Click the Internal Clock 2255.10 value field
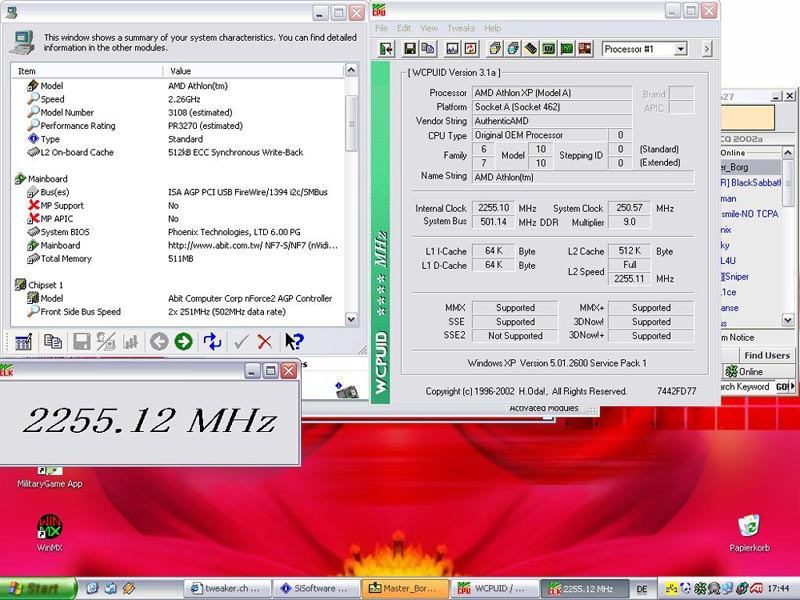 [x=493, y=208]
